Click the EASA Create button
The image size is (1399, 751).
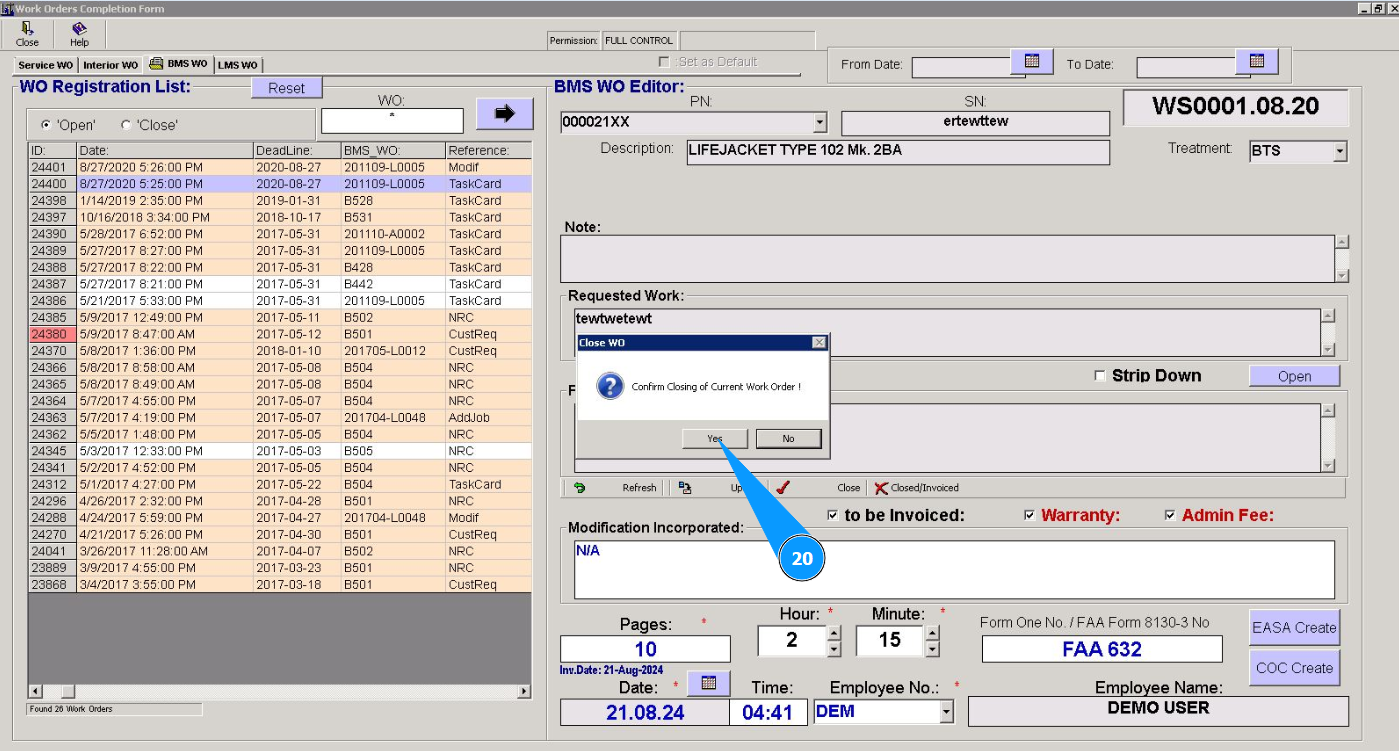point(1294,628)
